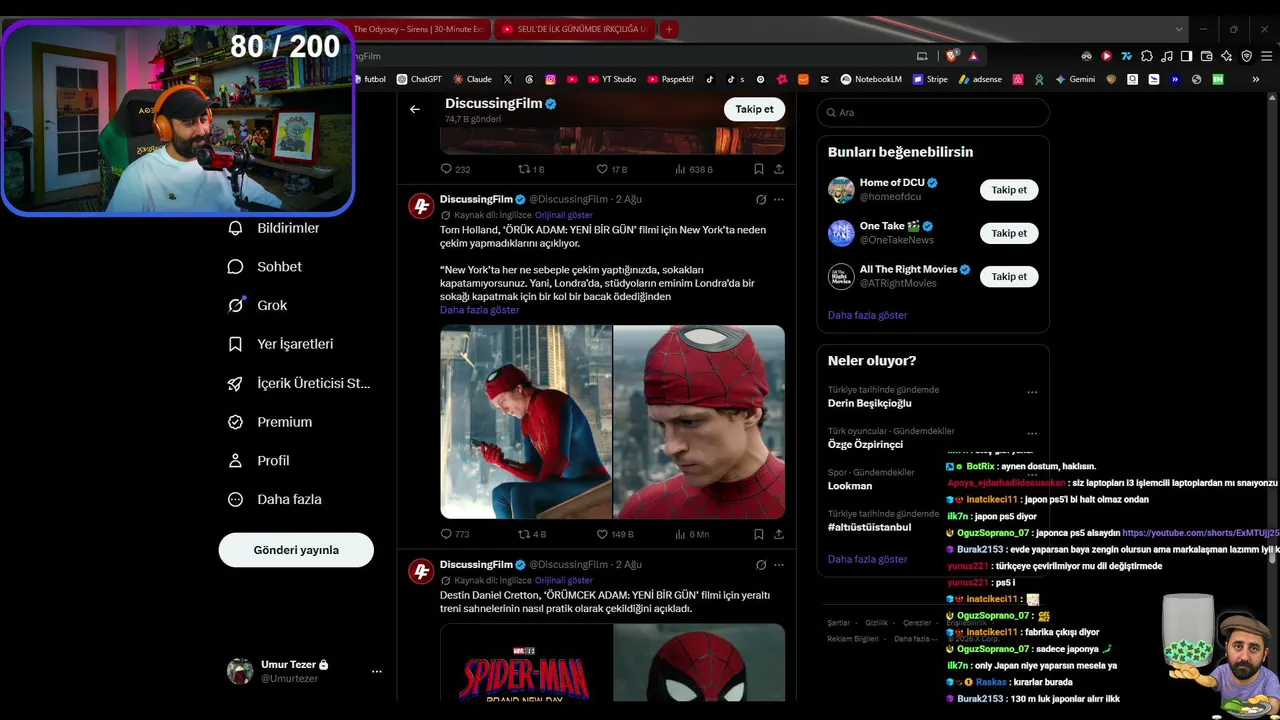This screenshot has width=1280, height=720.
Task: Open options dots for Derin Beşikçioğlu trend
Action: (x=1032, y=392)
